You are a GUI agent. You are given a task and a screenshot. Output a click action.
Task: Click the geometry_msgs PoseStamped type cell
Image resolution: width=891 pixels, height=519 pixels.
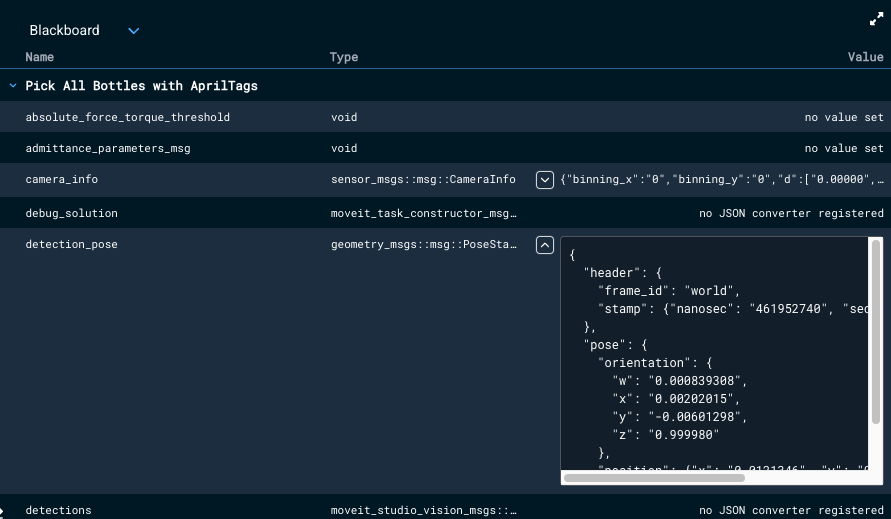tap(423, 244)
